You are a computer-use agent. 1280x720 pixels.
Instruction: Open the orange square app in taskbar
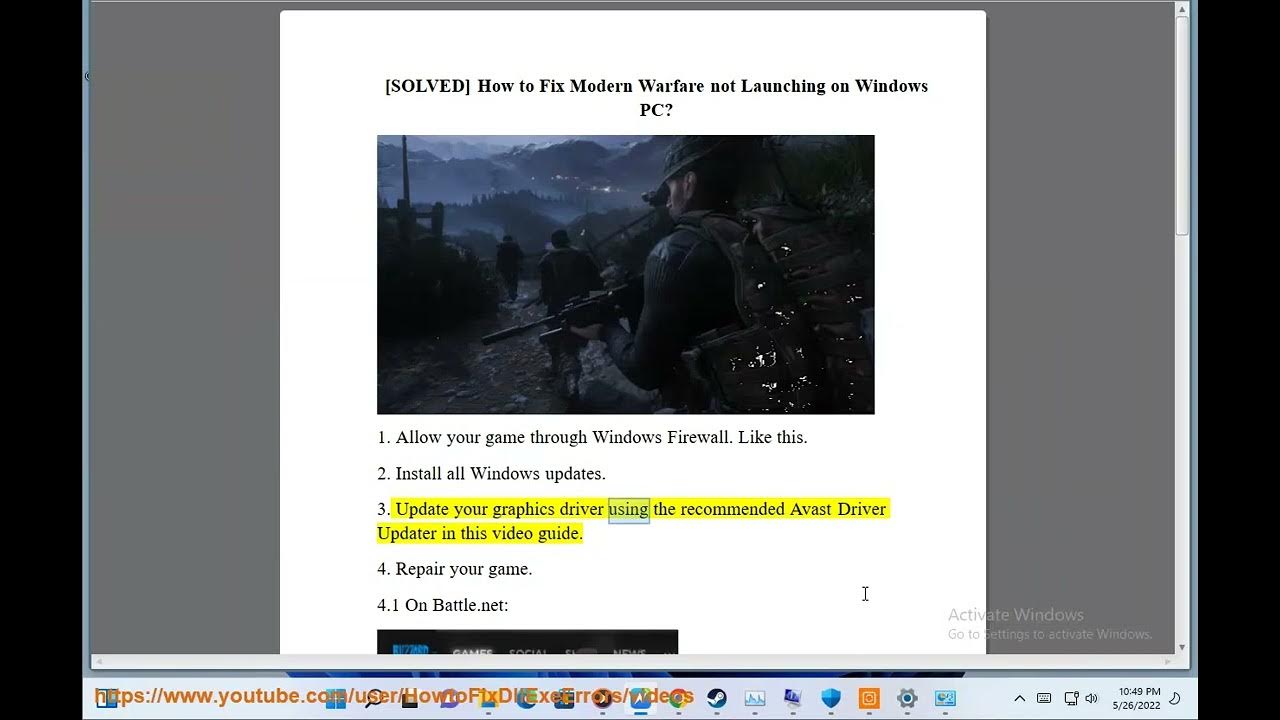click(869, 698)
